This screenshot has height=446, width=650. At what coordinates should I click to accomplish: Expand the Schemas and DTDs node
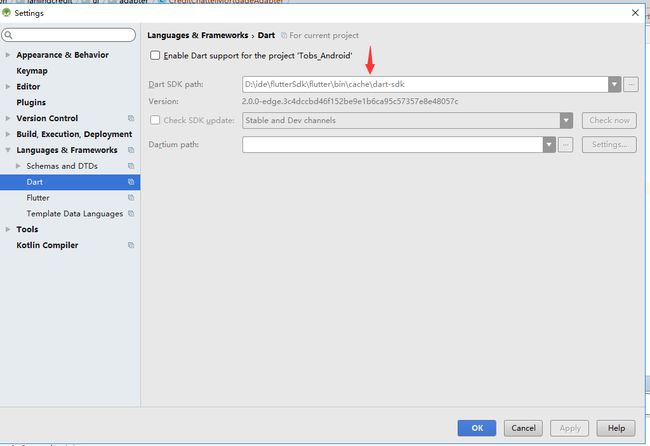18,166
